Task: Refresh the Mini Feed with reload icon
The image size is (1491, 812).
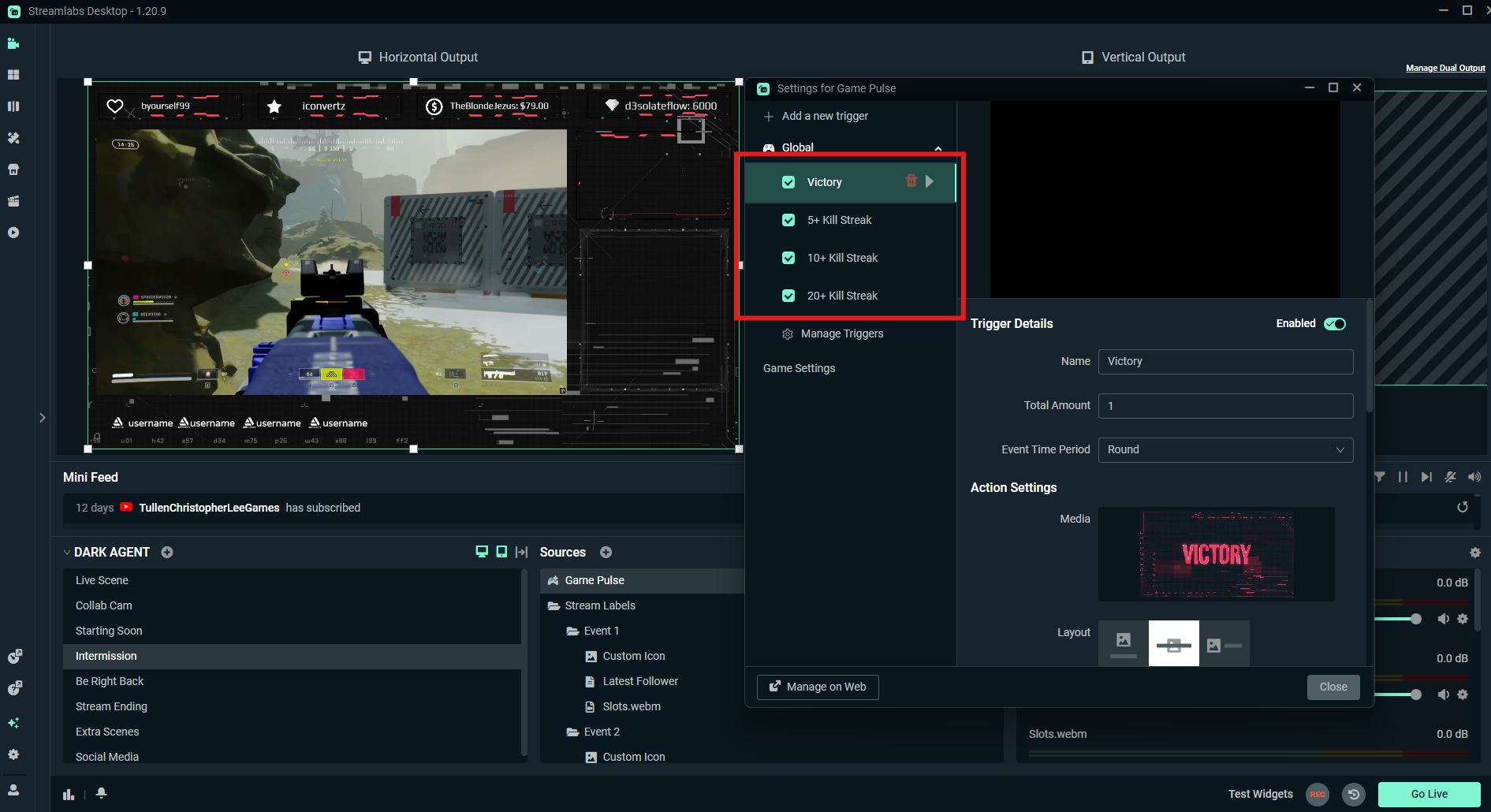Action: click(x=1463, y=507)
